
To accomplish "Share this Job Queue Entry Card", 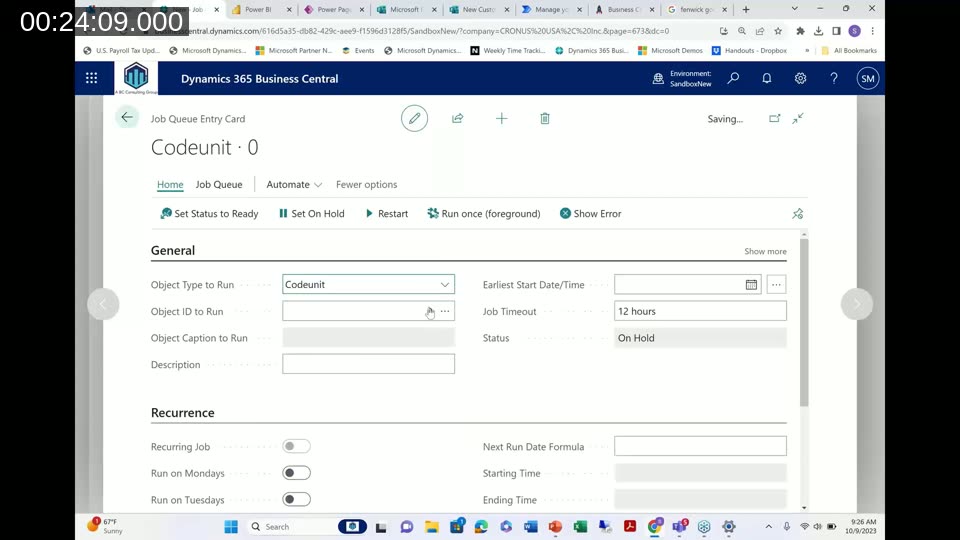I will coord(457,118).
